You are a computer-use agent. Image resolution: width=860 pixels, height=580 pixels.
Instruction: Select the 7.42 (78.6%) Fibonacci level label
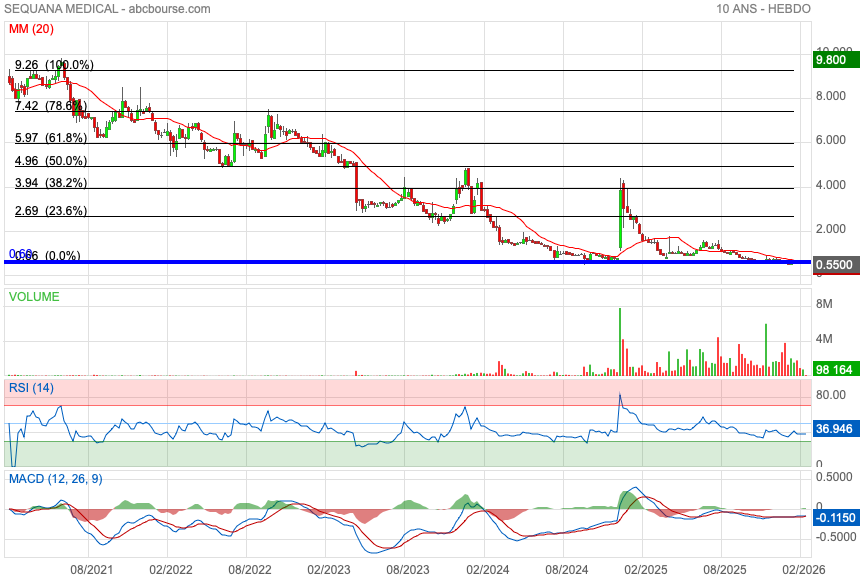[x=51, y=106]
